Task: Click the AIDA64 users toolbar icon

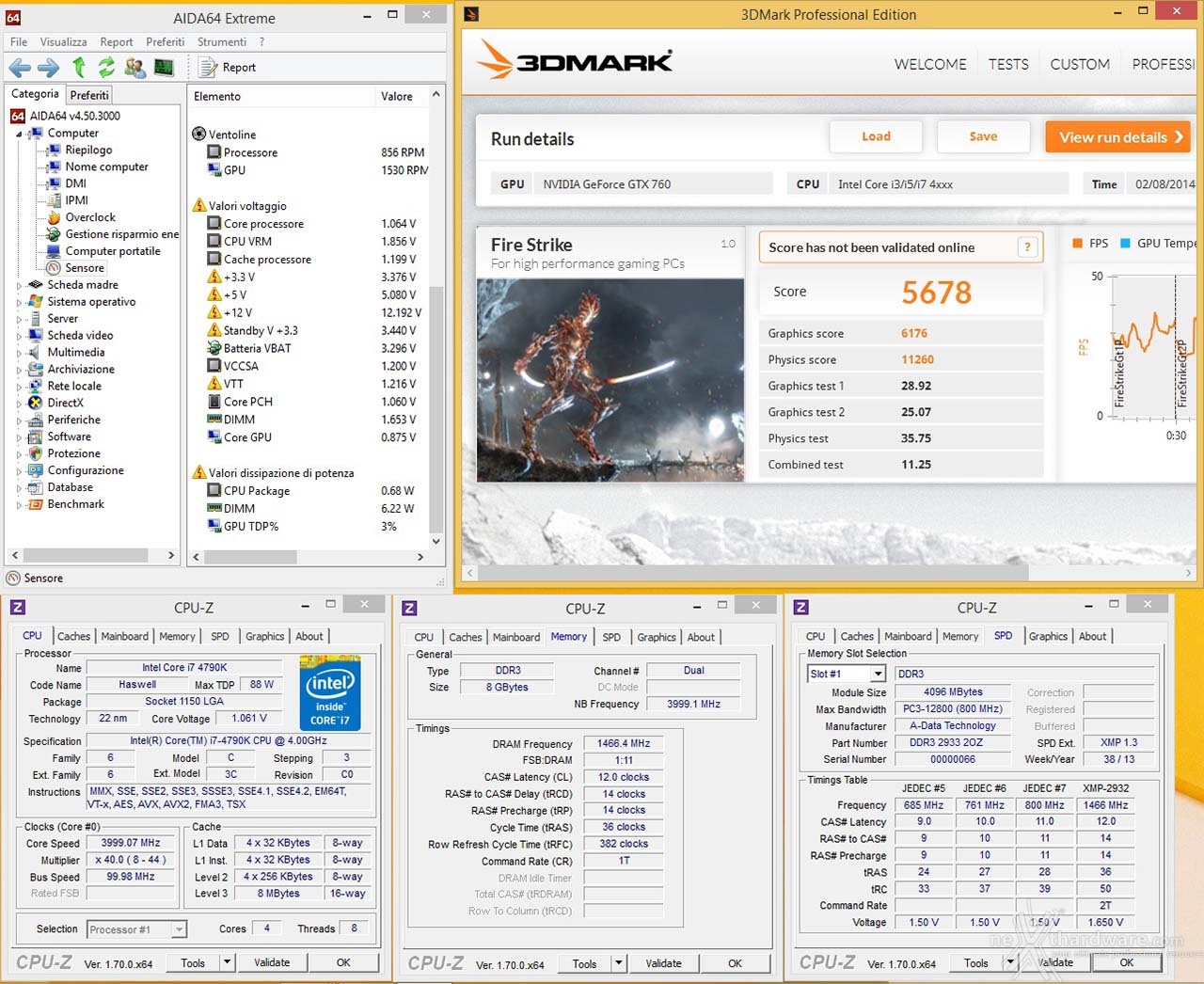Action: coord(135,68)
